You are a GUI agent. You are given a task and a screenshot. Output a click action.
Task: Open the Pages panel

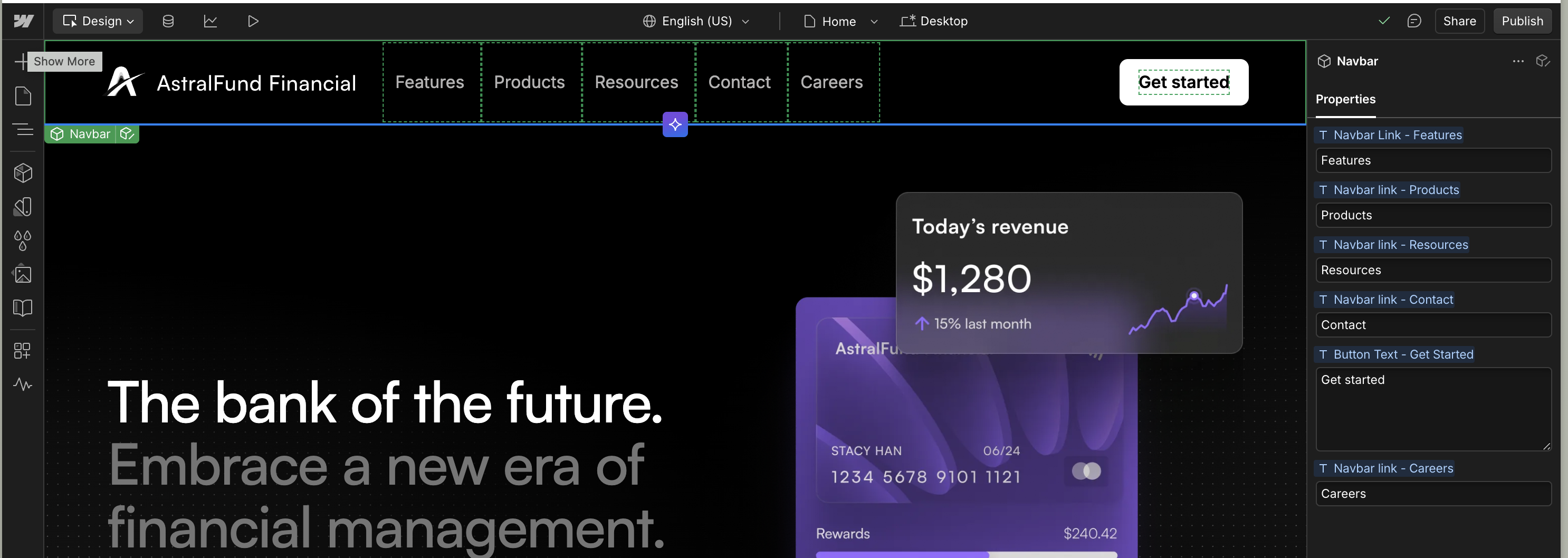23,95
